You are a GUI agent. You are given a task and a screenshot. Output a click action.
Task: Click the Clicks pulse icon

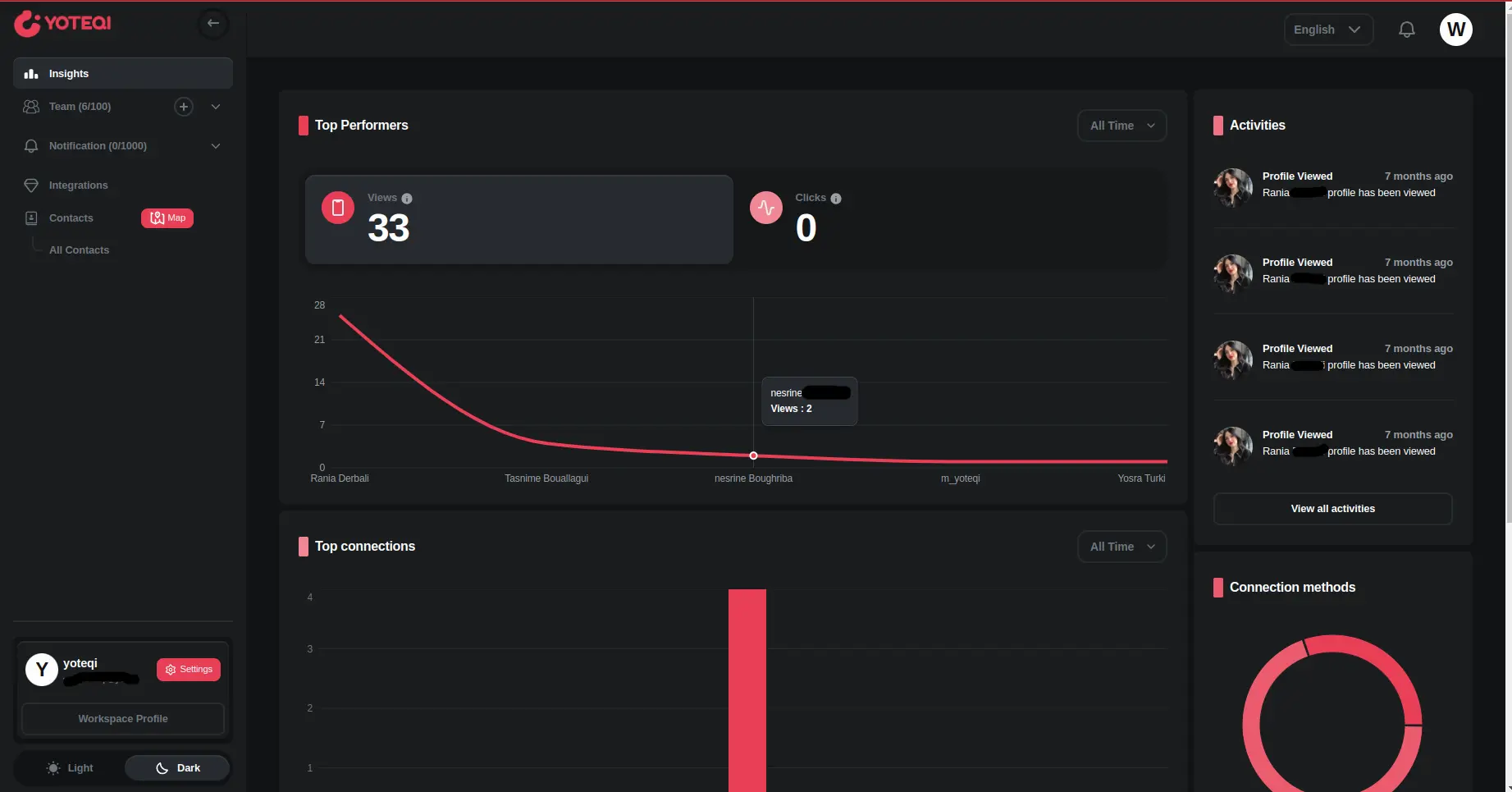[766, 208]
